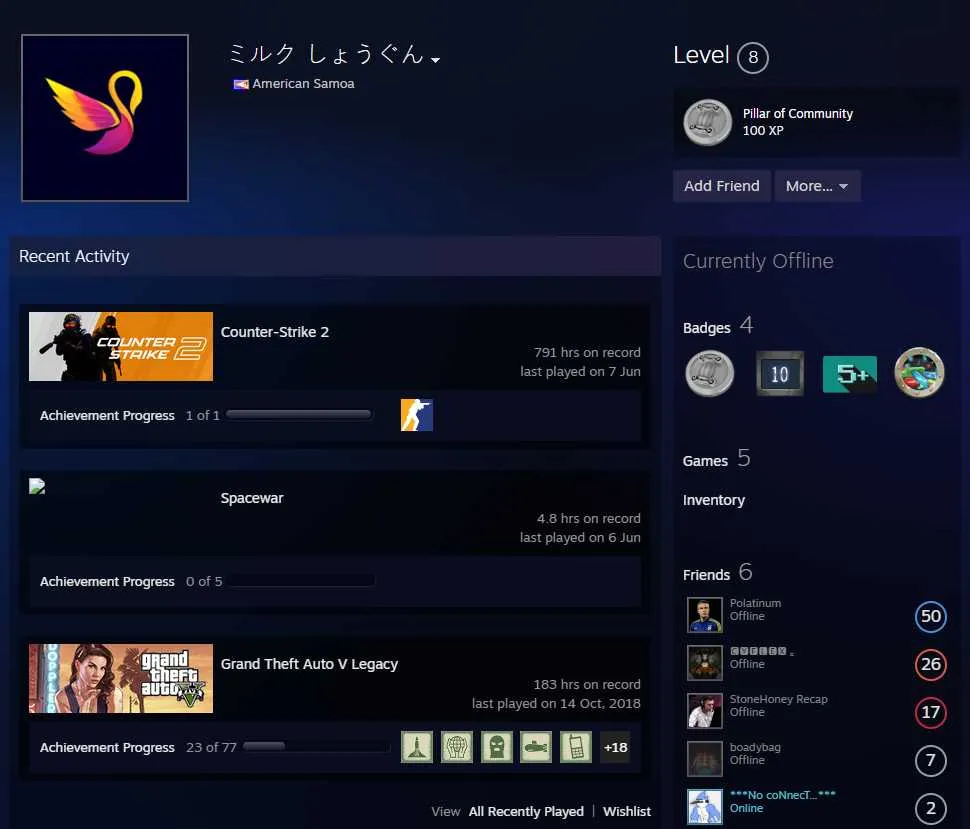The width and height of the screenshot is (970, 829).
Task: Open Grand Theft Auto V Legacy title link
Action: [x=309, y=664]
